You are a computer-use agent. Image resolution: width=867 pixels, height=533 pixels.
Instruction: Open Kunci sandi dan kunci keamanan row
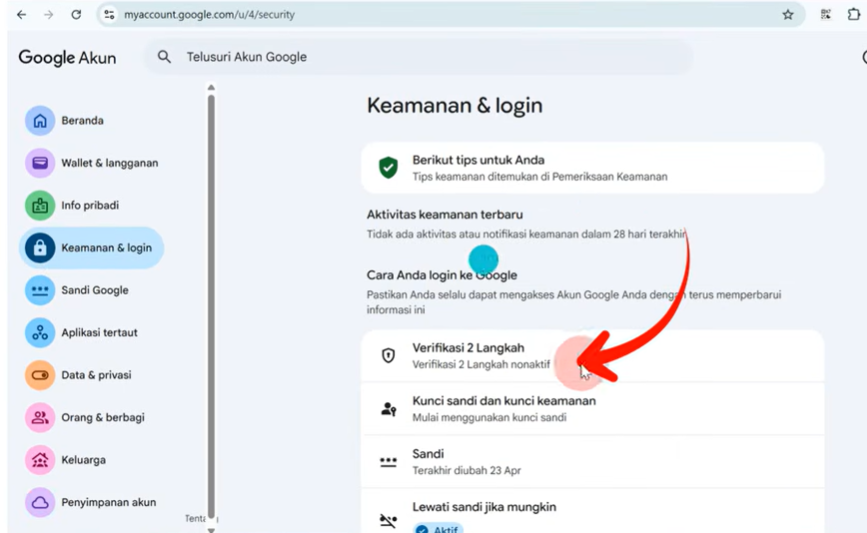click(x=593, y=409)
